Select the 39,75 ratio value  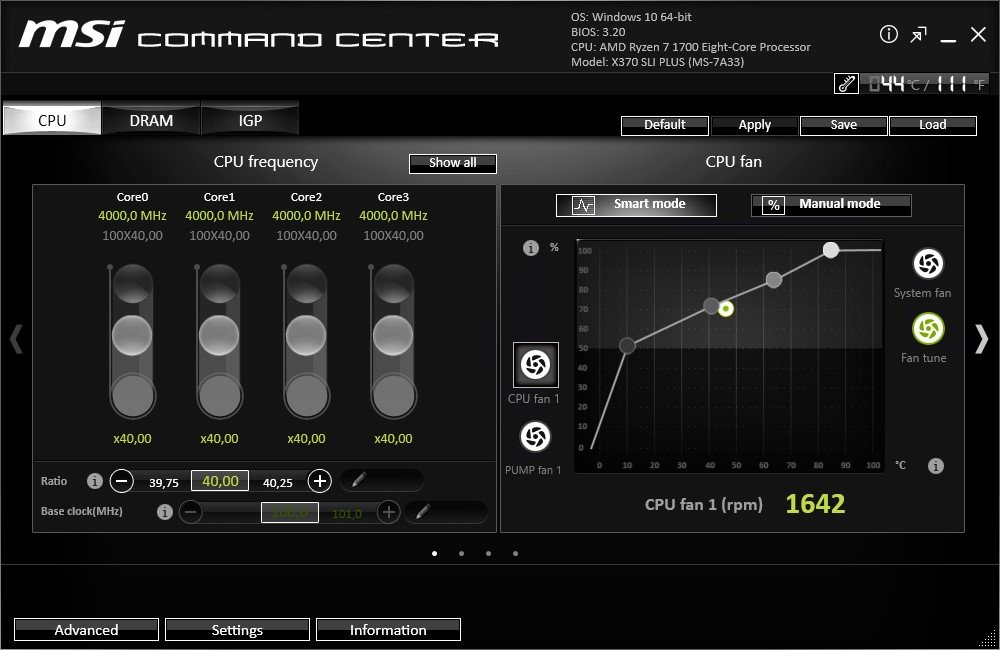click(164, 483)
